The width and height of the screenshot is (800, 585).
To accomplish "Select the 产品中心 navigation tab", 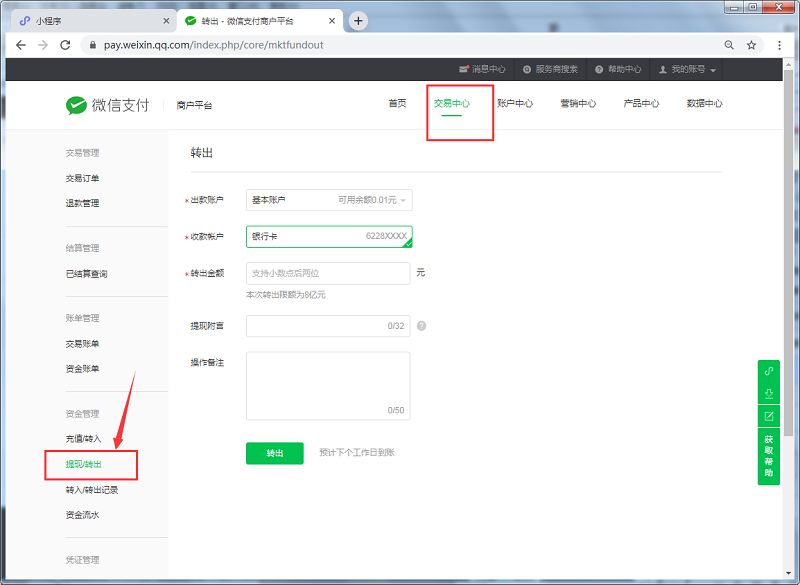I will pyautogui.click(x=641, y=104).
